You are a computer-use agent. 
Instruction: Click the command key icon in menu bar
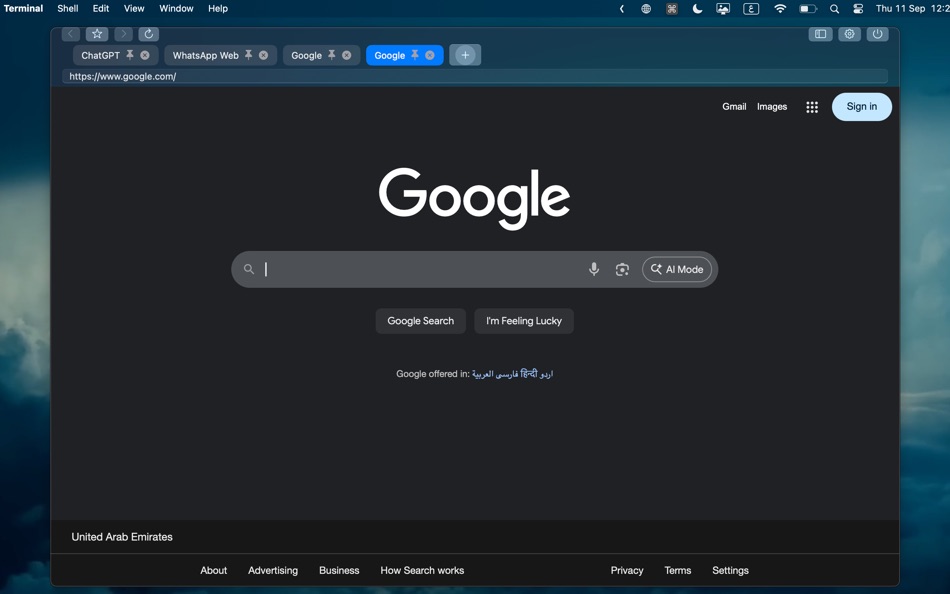tap(672, 8)
